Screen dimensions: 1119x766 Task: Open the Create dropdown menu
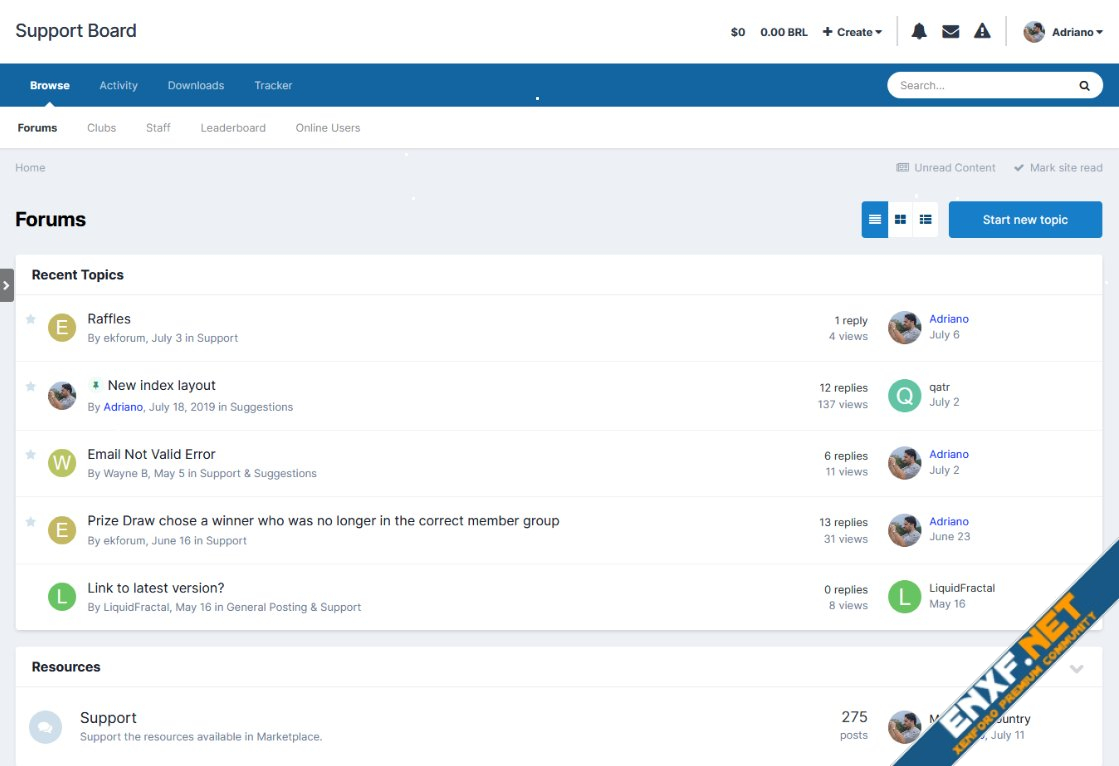tap(852, 32)
